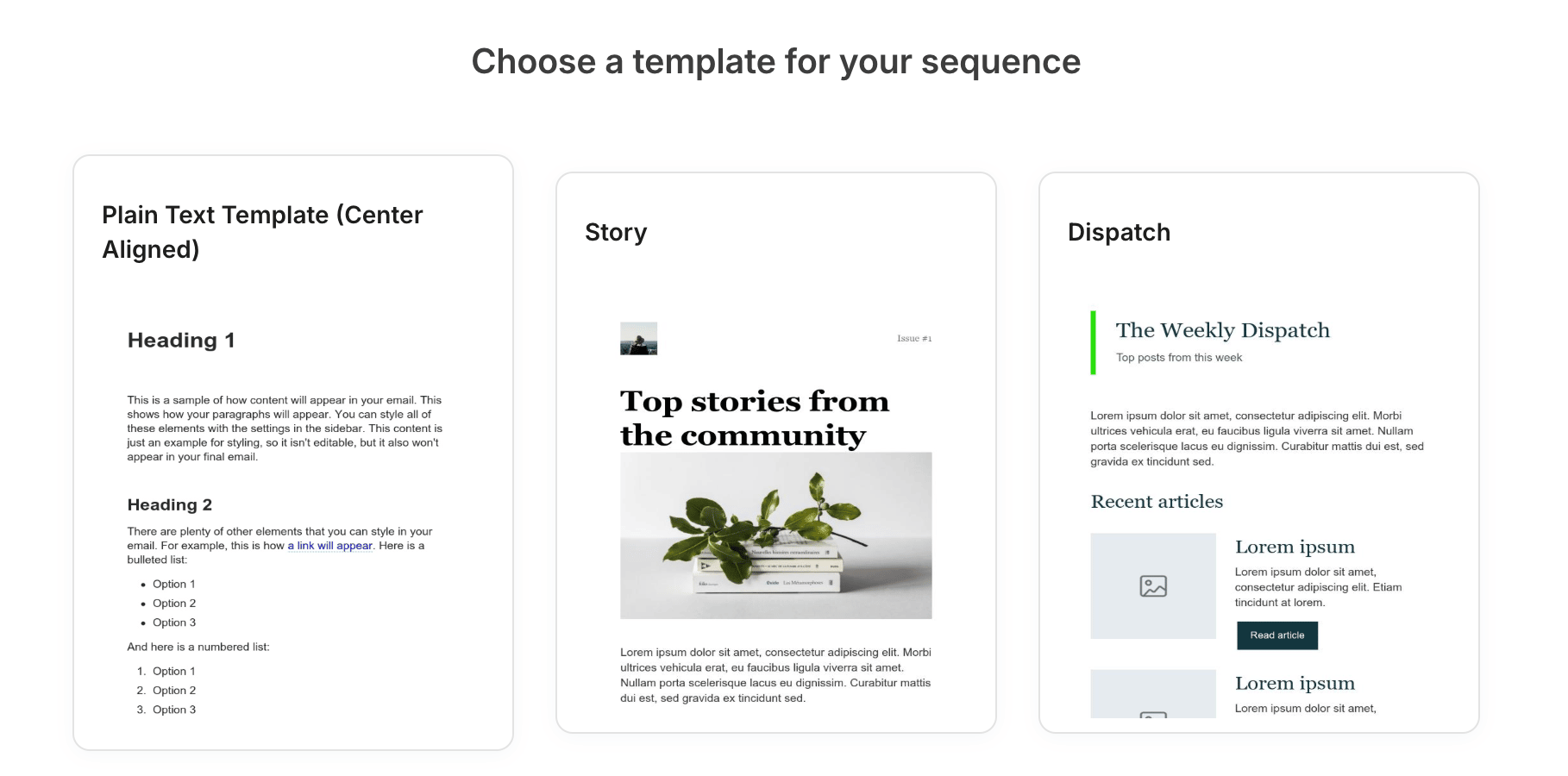Click the second Lorem ipsum article title
1568x776 pixels.
coord(1295,683)
